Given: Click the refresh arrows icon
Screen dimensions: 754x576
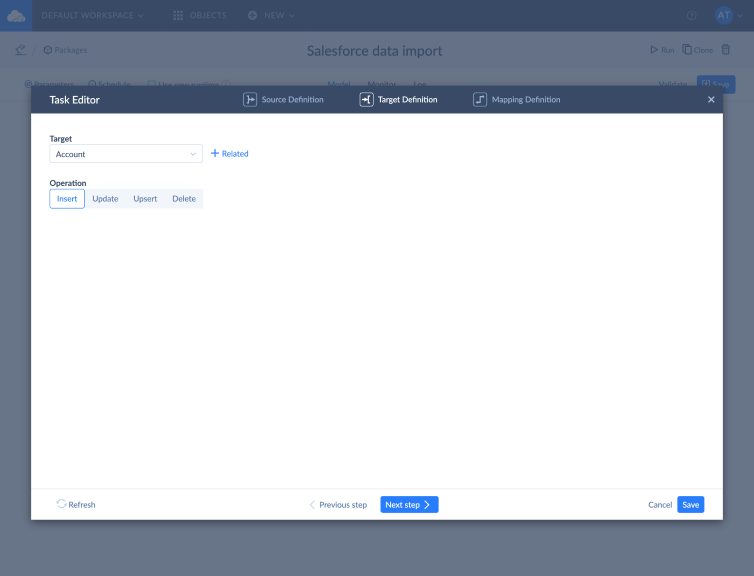Looking at the screenshot, I should pyautogui.click(x=61, y=504).
